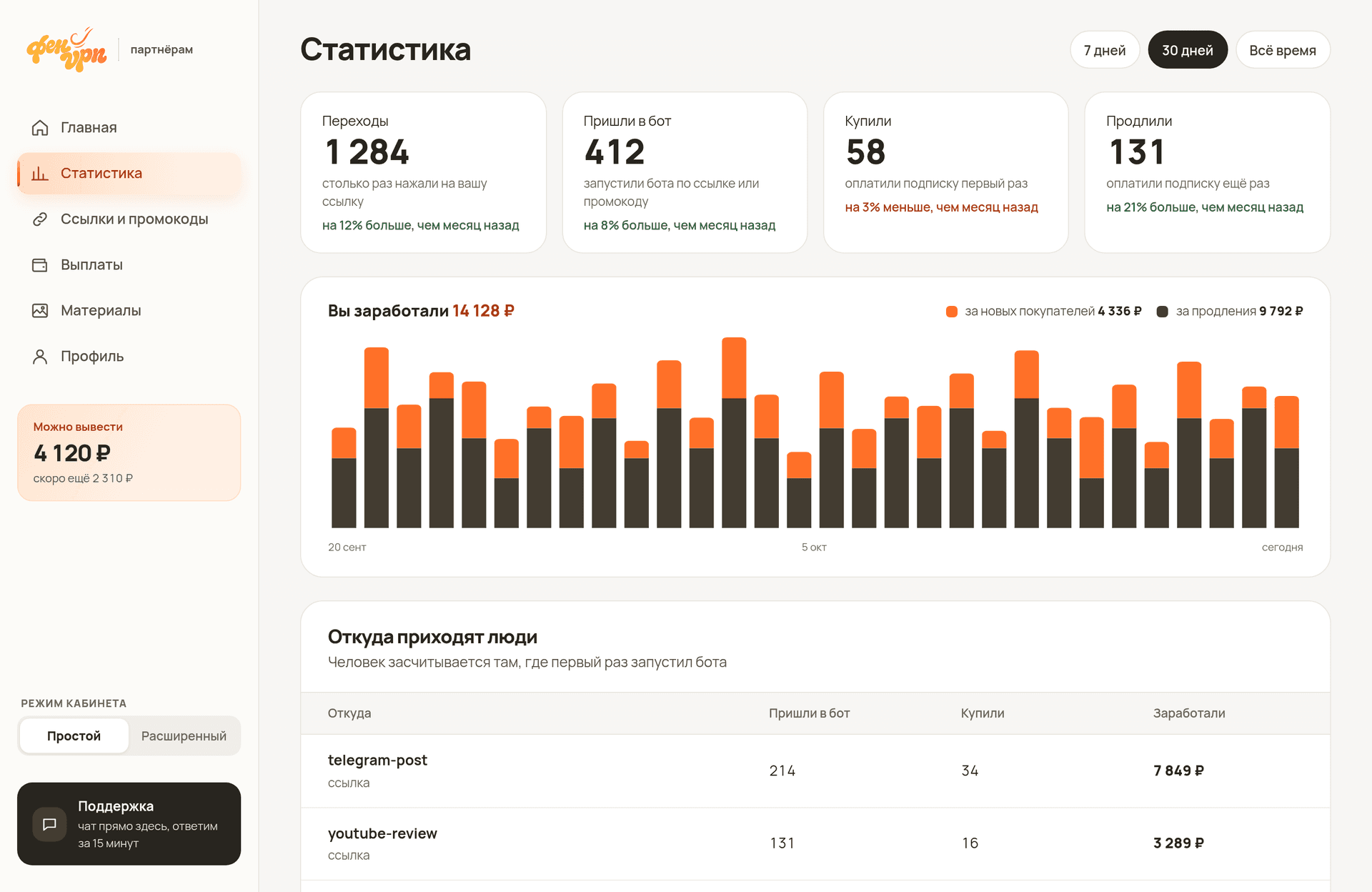Click на 3% меньше, чем месяц назад
This screenshot has width=1372, height=892.
(941, 207)
